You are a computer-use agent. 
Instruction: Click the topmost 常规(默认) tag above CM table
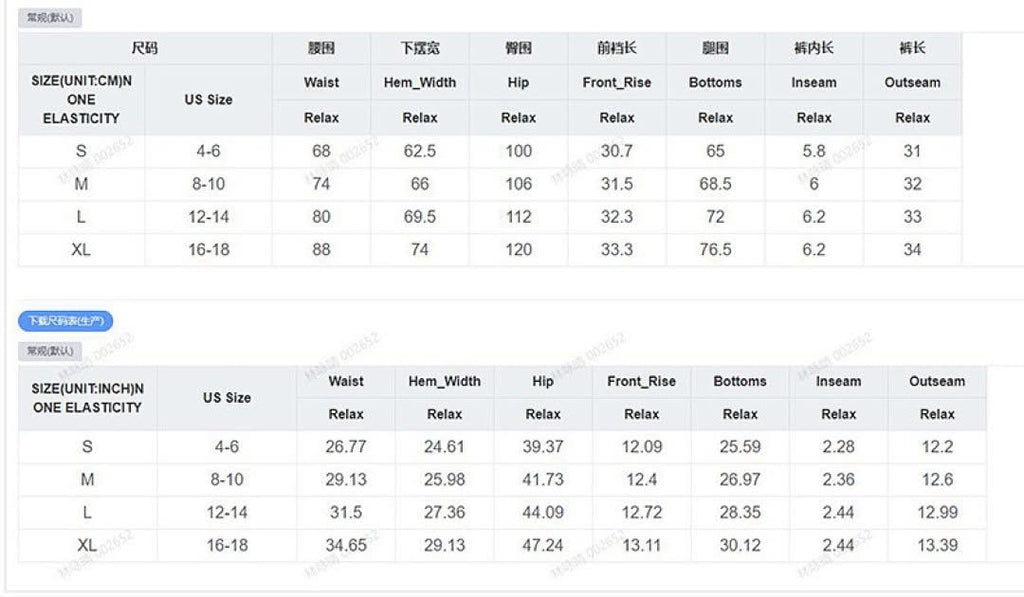[x=50, y=18]
